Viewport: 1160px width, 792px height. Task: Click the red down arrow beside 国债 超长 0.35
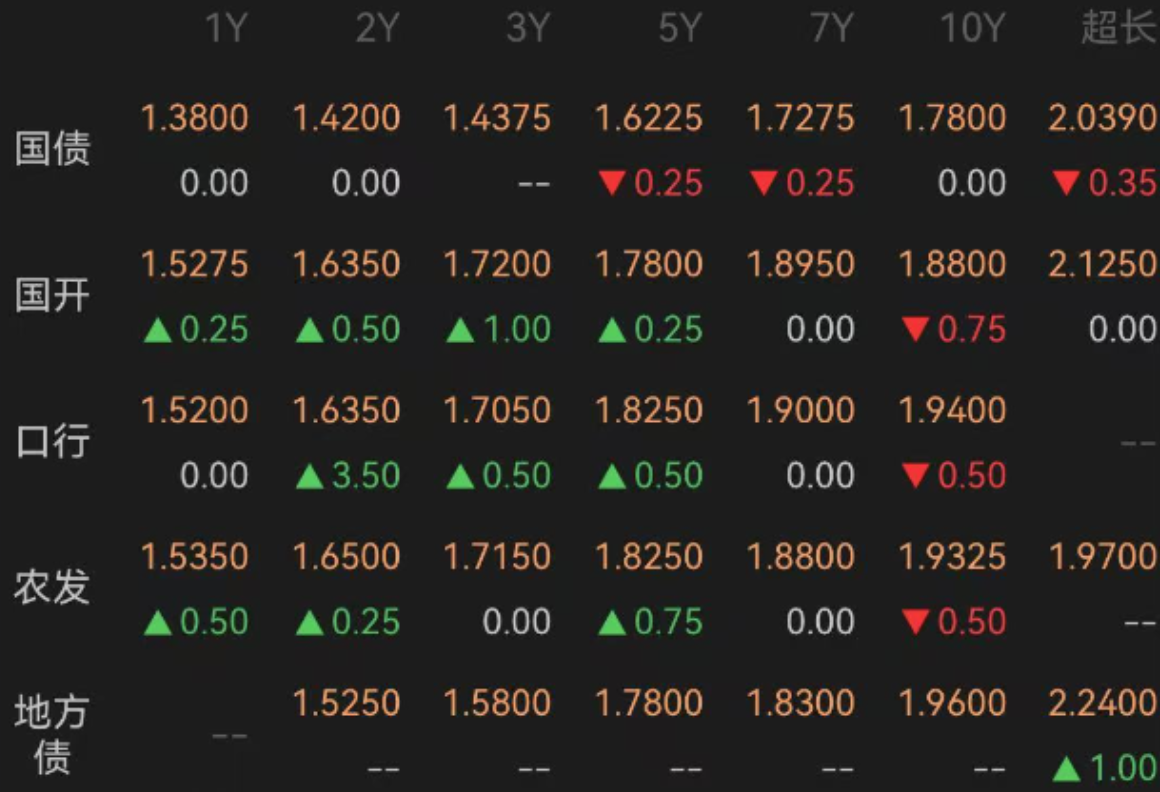(x=1066, y=182)
